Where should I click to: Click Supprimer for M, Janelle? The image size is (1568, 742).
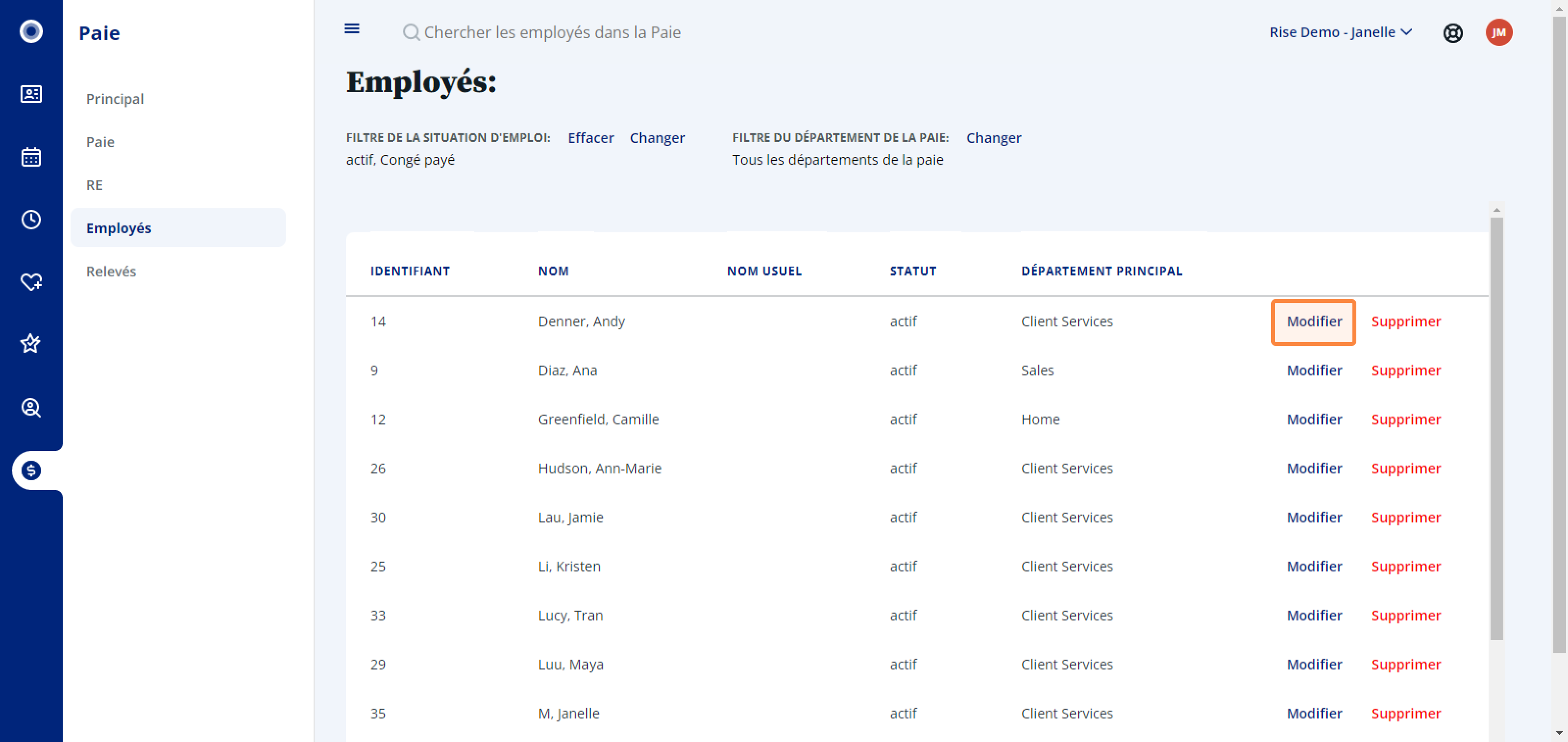pyautogui.click(x=1405, y=714)
